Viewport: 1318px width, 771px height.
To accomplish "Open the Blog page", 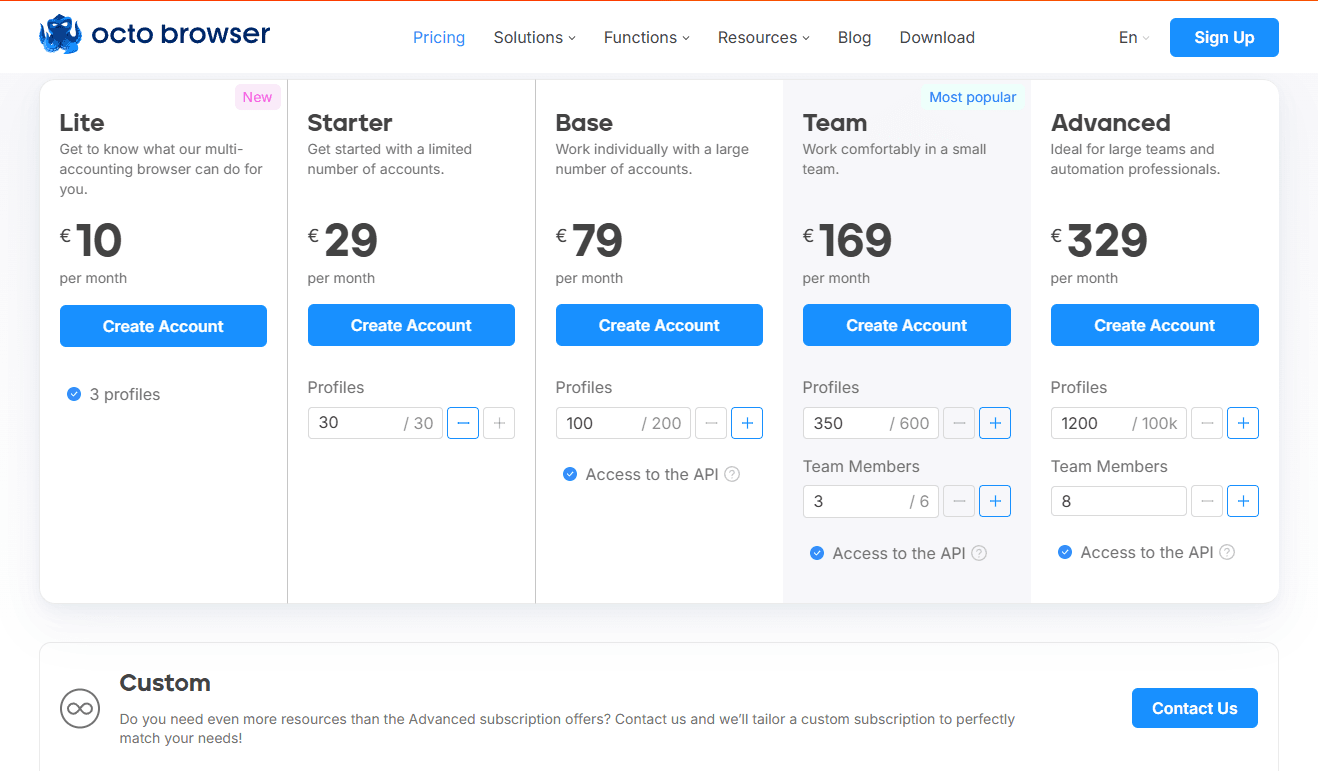I will tap(854, 37).
